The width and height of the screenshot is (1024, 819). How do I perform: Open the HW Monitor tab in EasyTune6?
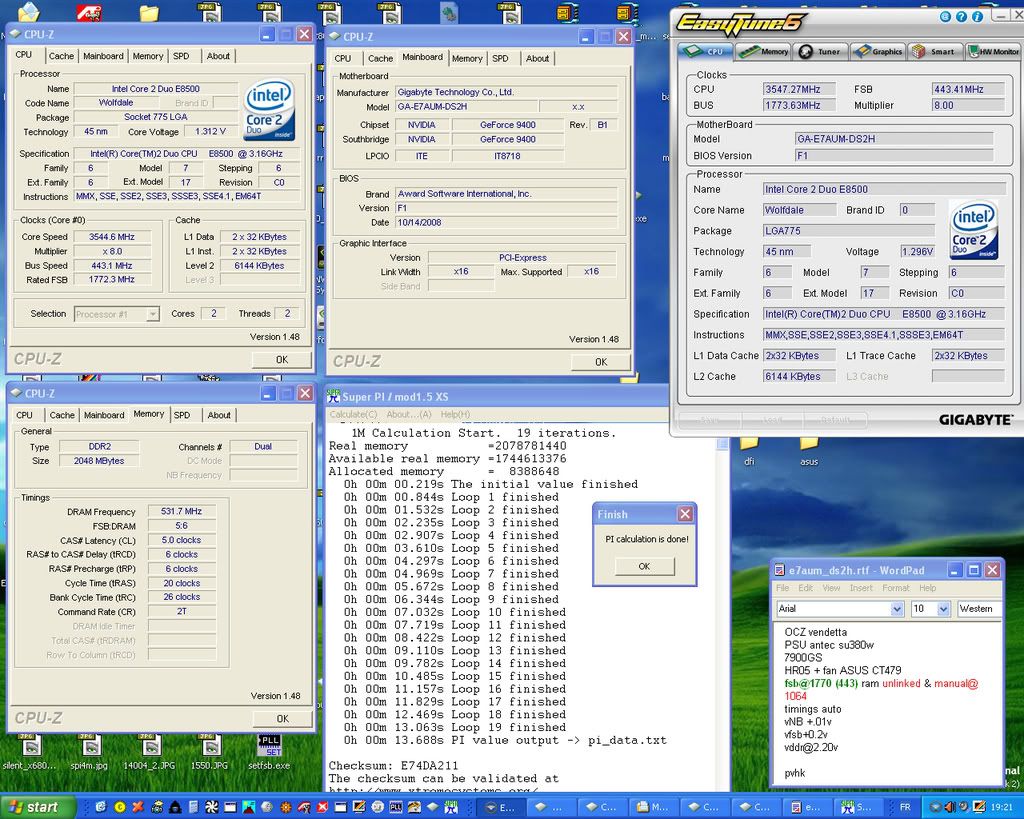pos(993,51)
